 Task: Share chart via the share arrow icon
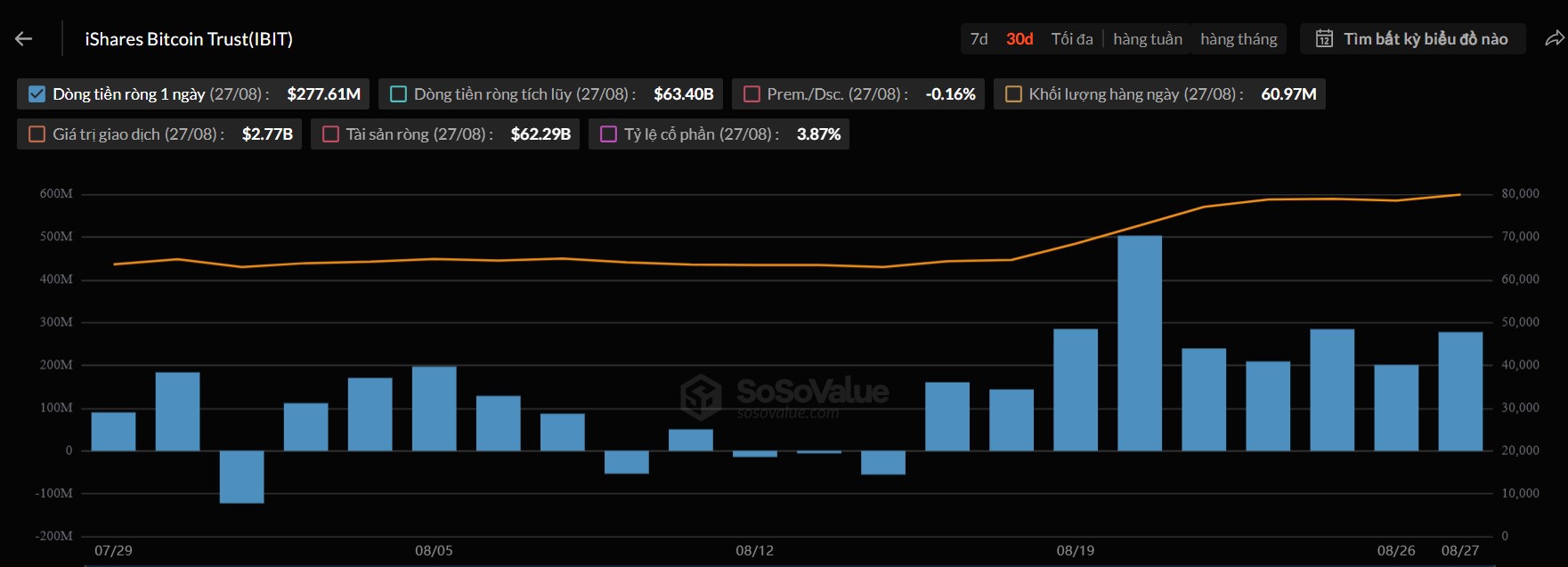(1554, 38)
